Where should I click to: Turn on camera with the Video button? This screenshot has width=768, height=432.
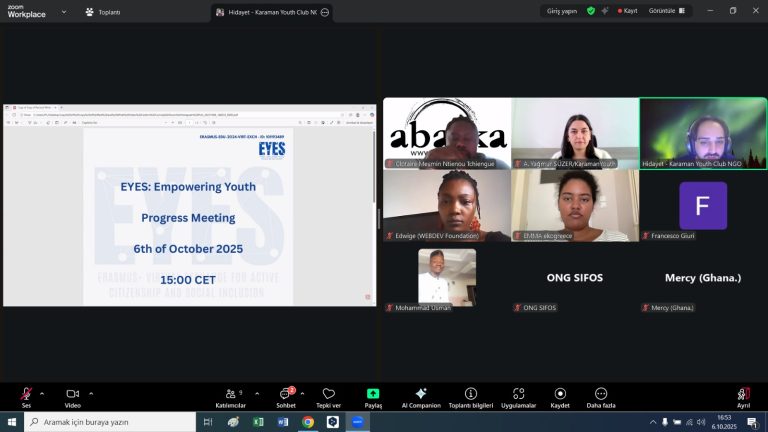(x=72, y=395)
